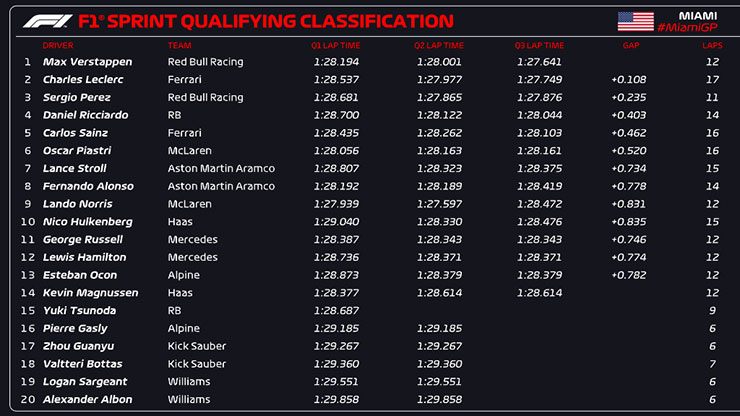Sort by the DRIVER column header
740x416 pixels.
click(x=58, y=45)
